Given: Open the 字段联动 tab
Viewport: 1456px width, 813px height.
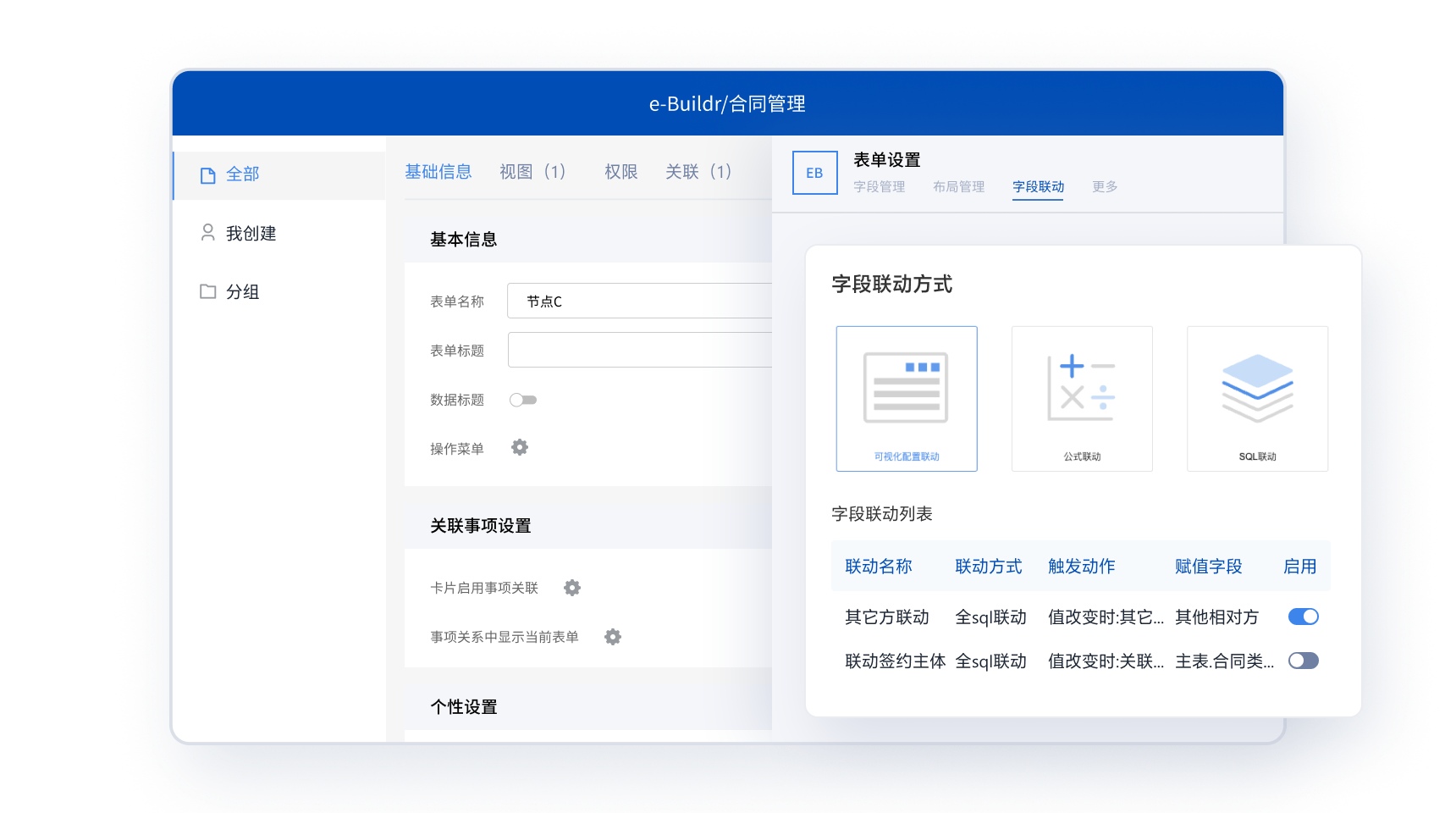Looking at the screenshot, I should click(x=1038, y=186).
